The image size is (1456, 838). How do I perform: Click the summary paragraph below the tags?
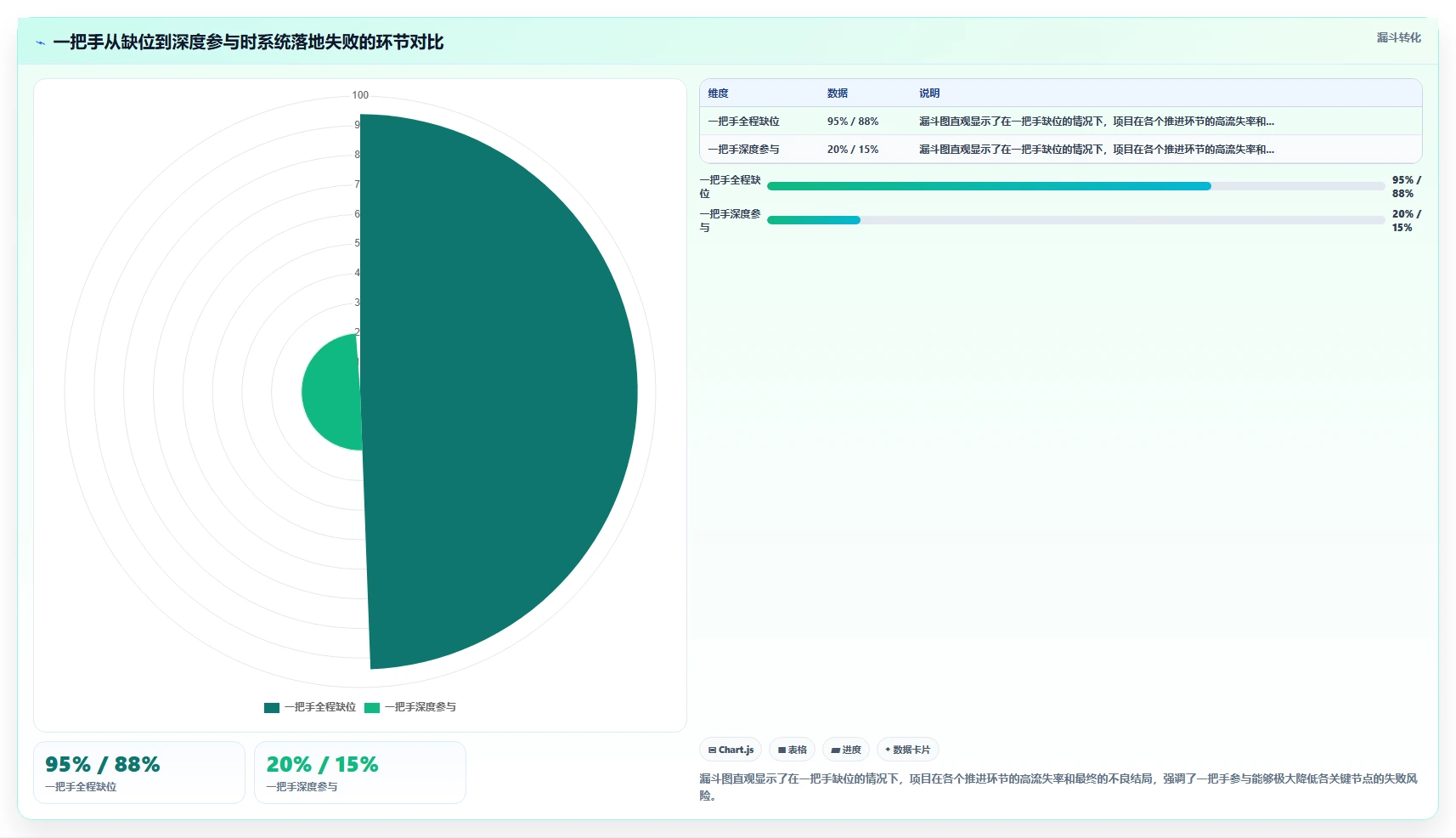(1058, 787)
